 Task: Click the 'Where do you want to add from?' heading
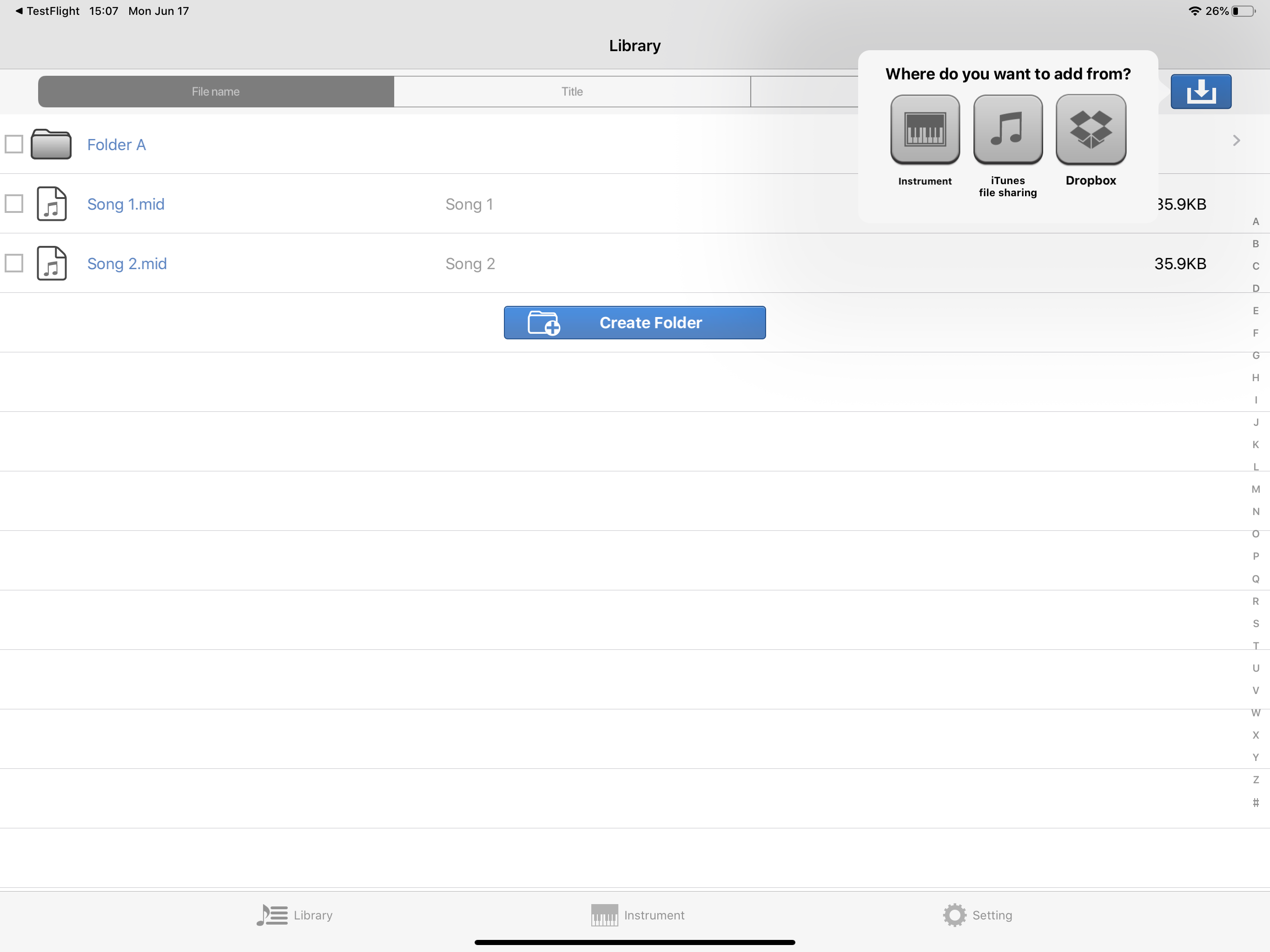(x=1008, y=74)
